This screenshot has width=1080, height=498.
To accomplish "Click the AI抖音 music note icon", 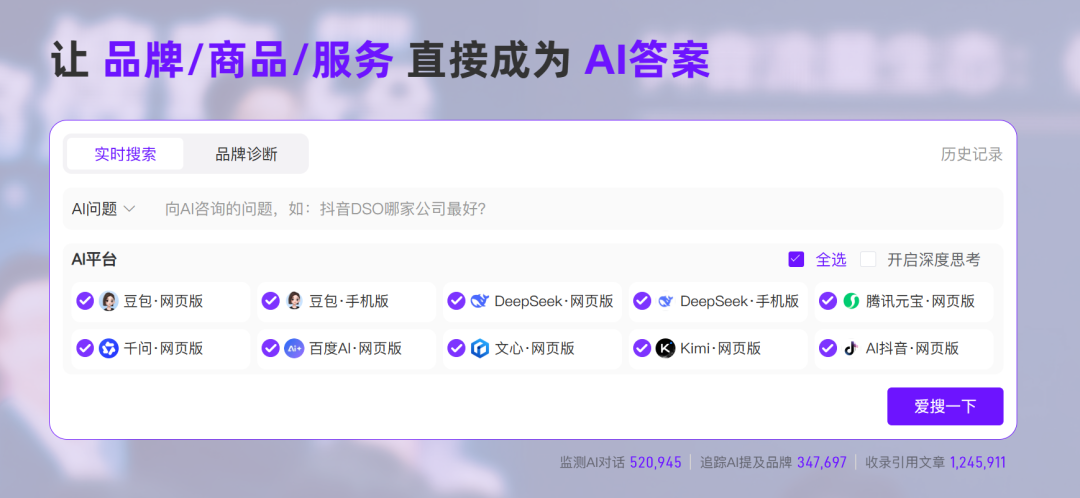I will (852, 348).
